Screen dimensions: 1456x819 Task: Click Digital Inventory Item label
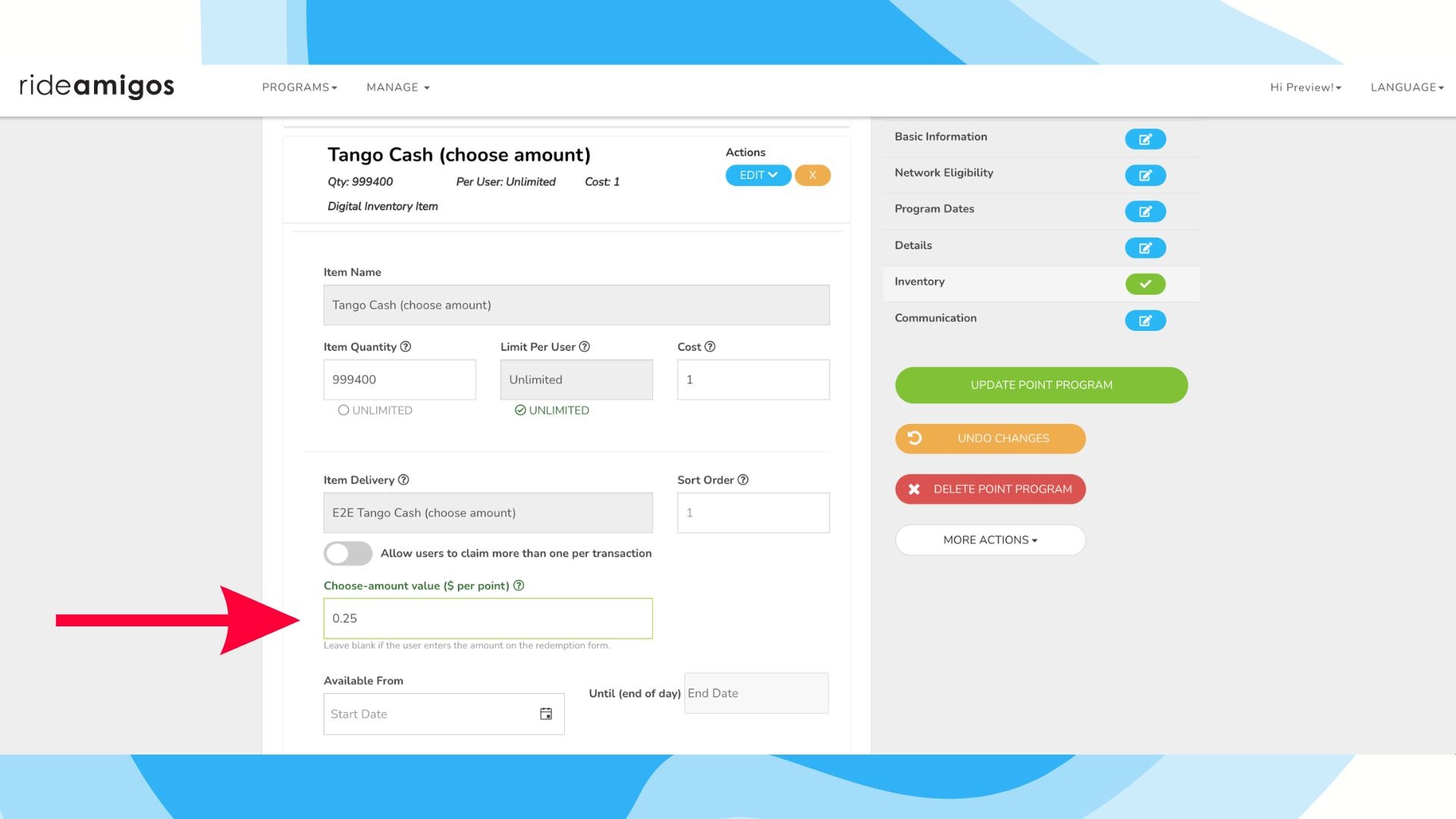(382, 206)
